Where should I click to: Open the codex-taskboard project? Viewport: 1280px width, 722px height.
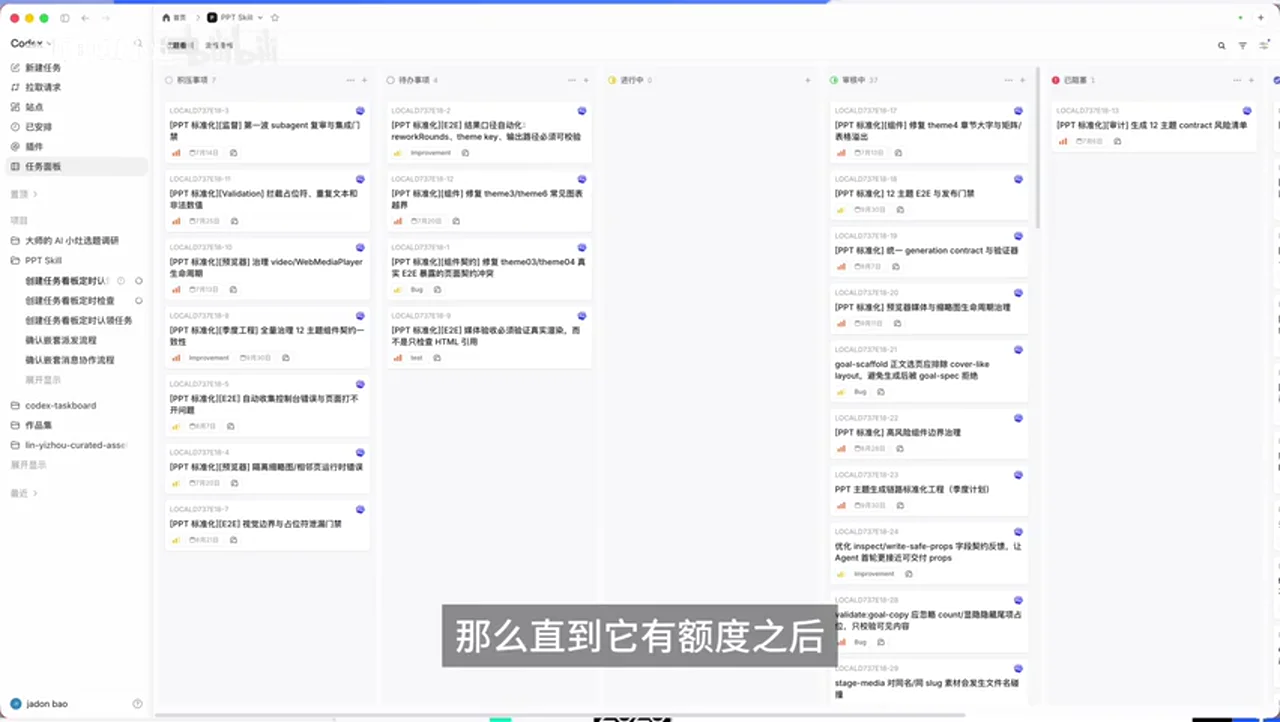[x=61, y=406]
